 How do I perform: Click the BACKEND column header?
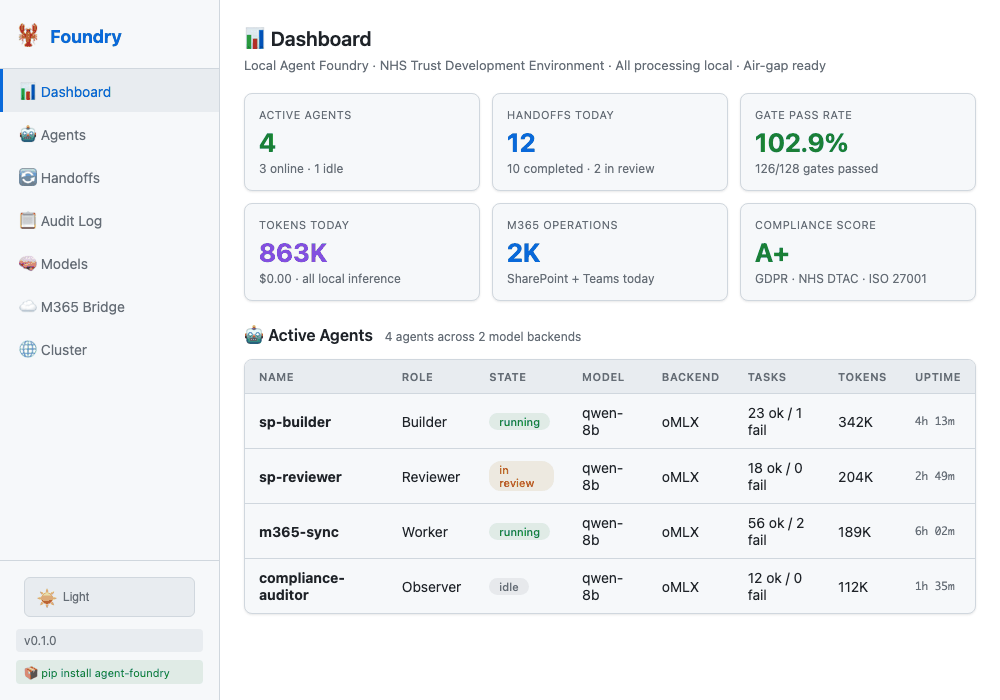point(690,377)
